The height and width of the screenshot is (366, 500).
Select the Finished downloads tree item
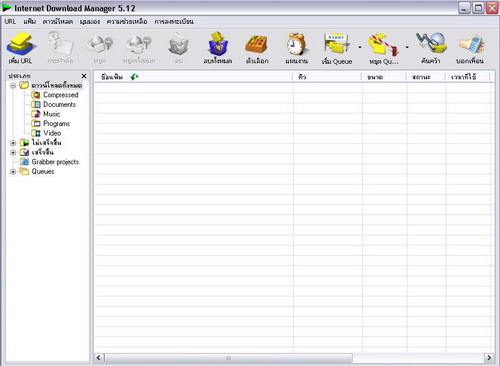(43, 152)
